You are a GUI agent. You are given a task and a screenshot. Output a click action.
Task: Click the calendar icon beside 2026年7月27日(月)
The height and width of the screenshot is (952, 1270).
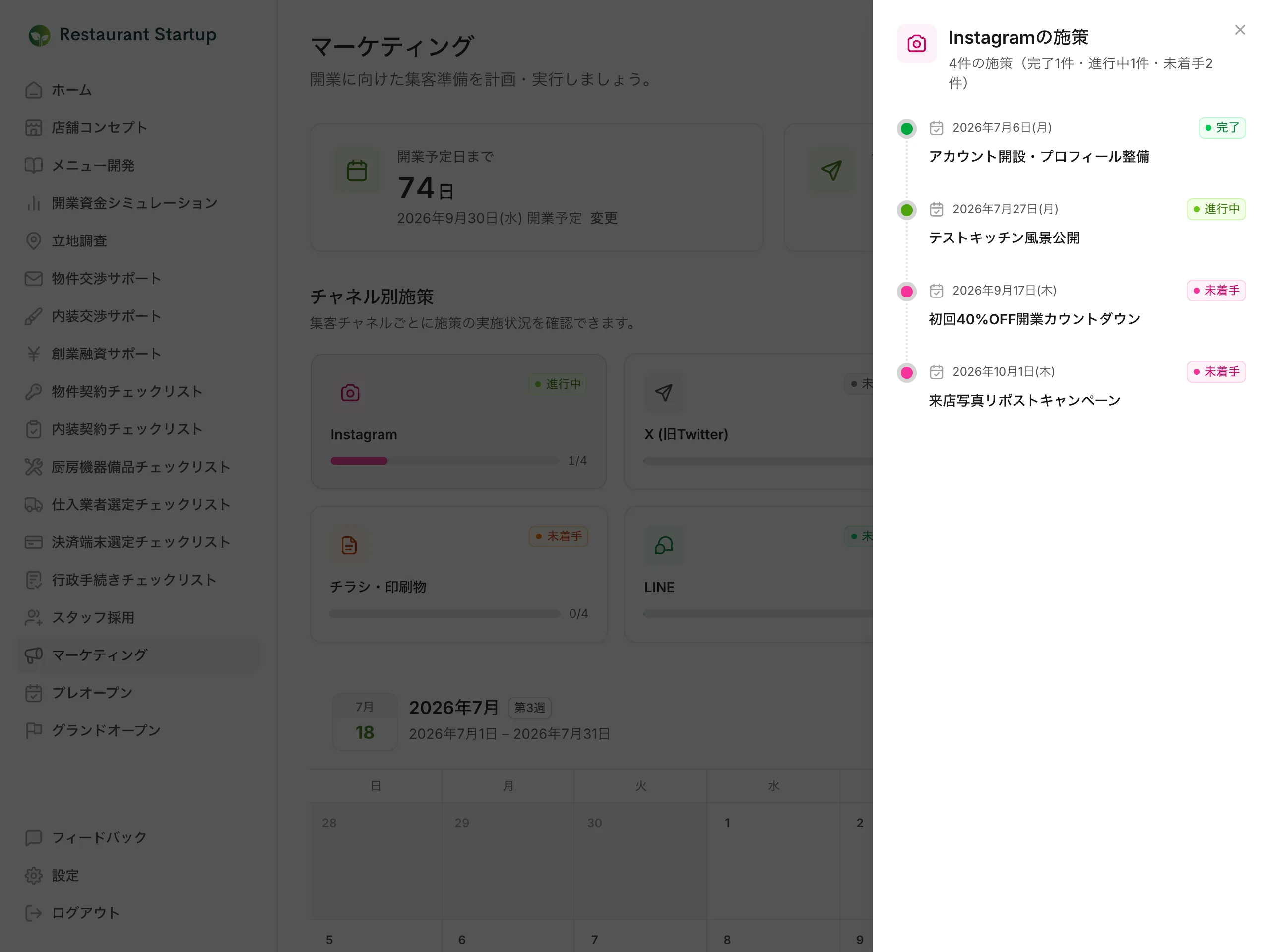(x=937, y=209)
